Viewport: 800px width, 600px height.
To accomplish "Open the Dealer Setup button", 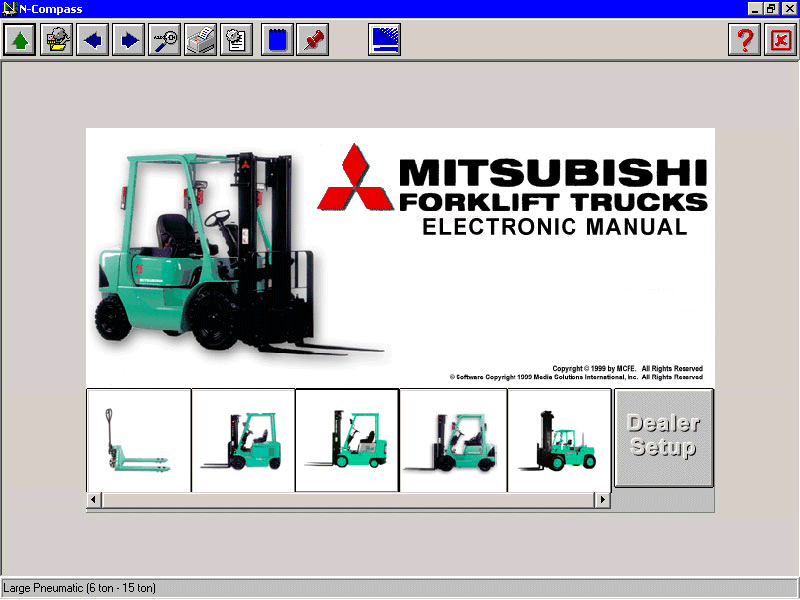I will (x=664, y=438).
